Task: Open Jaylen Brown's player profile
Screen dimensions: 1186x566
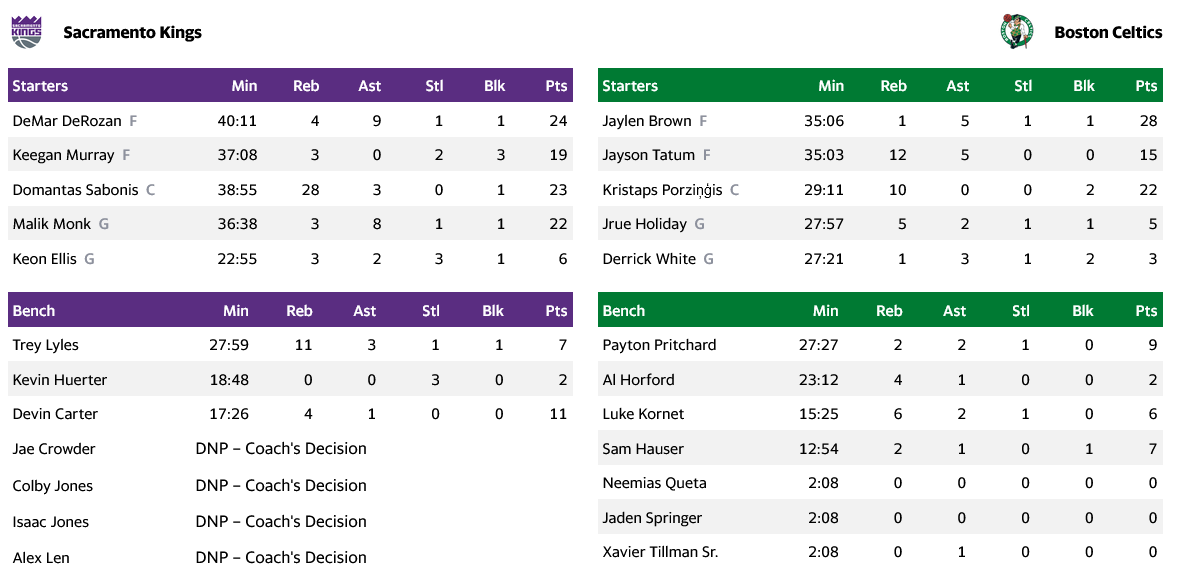Action: pyautogui.click(x=647, y=121)
